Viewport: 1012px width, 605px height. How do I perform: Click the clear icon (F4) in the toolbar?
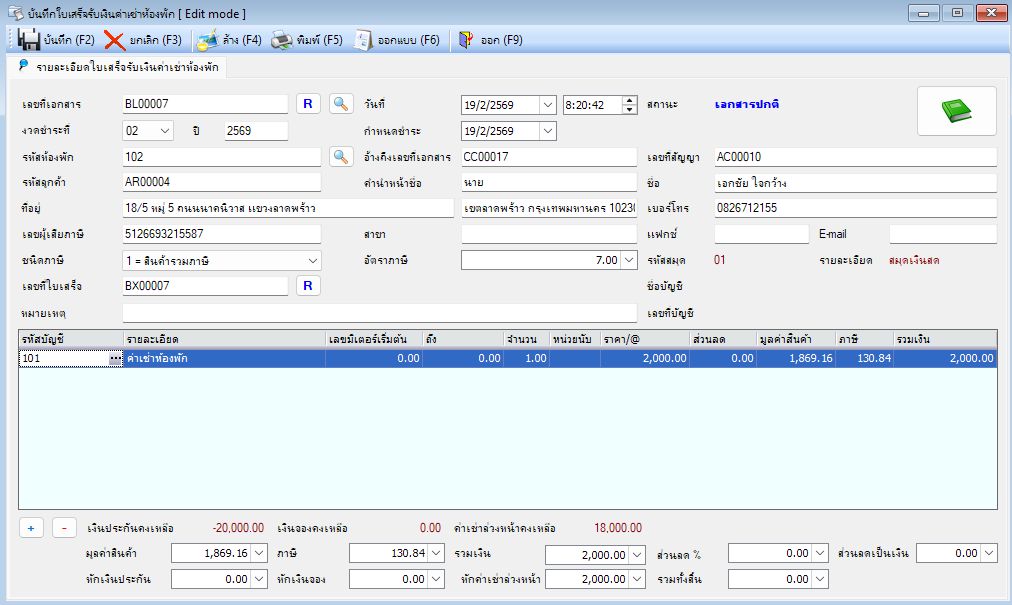(207, 40)
